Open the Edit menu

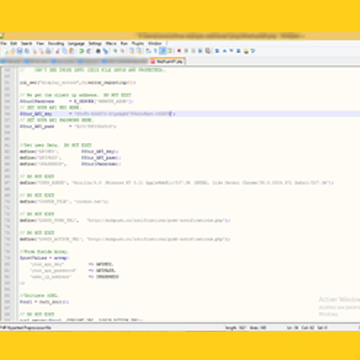tap(13, 44)
